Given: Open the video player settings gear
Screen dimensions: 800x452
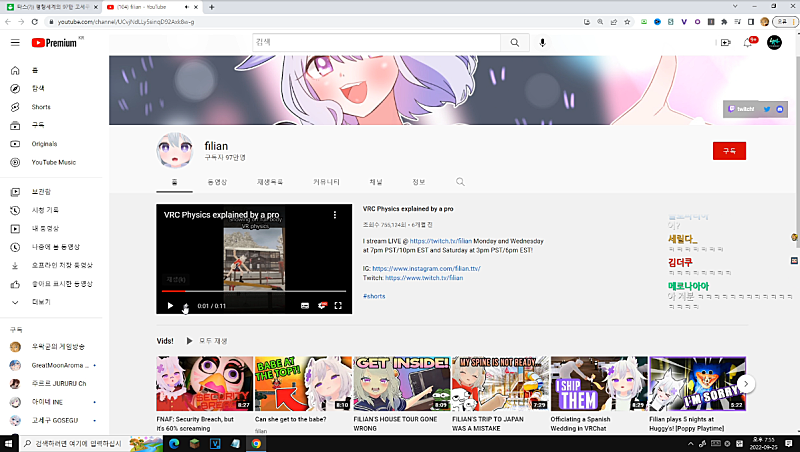Looking at the screenshot, I should pos(322,305).
